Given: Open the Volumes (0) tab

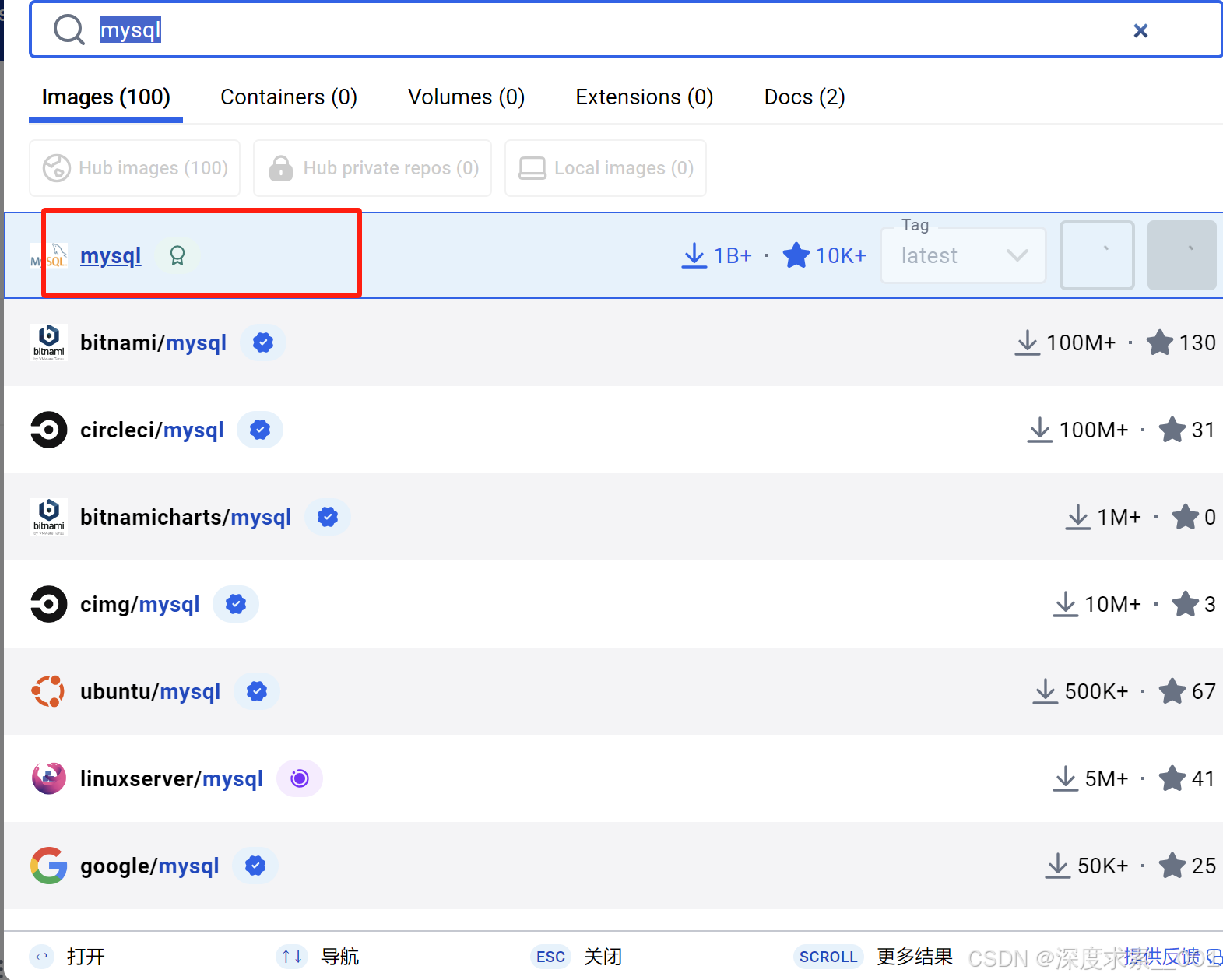Looking at the screenshot, I should coord(466,97).
